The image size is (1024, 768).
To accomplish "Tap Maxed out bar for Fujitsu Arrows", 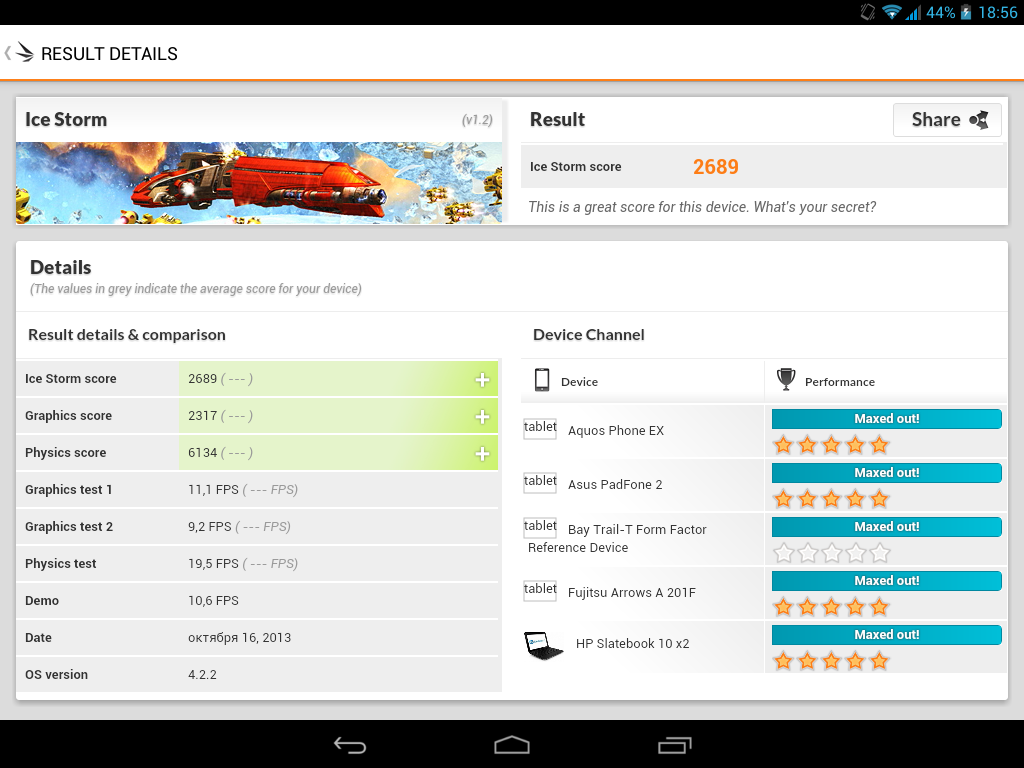I will (x=886, y=581).
